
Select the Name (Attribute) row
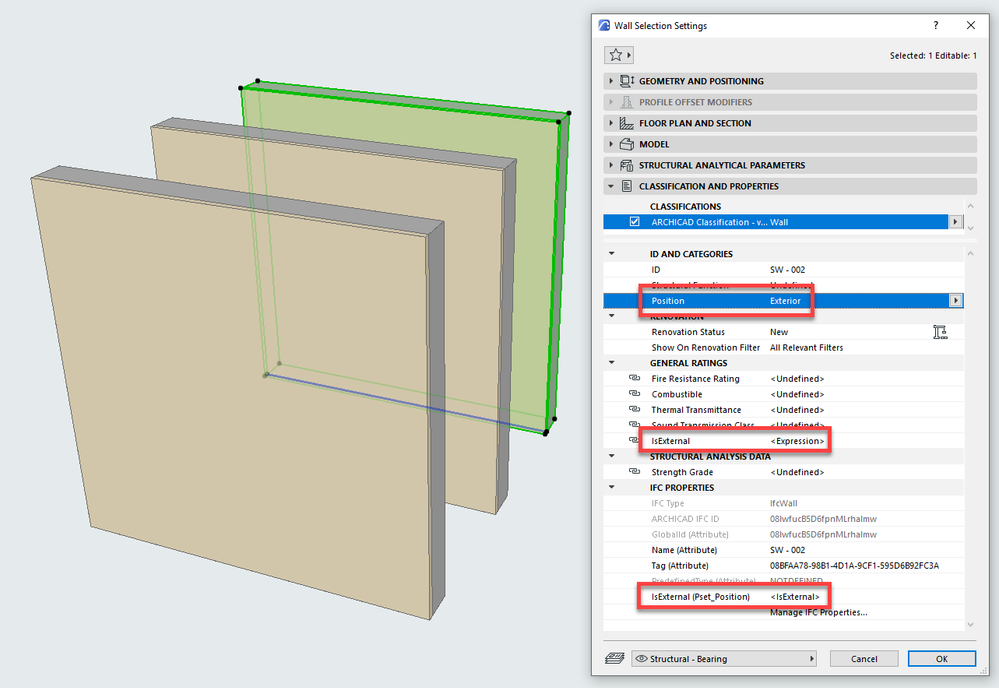783,550
